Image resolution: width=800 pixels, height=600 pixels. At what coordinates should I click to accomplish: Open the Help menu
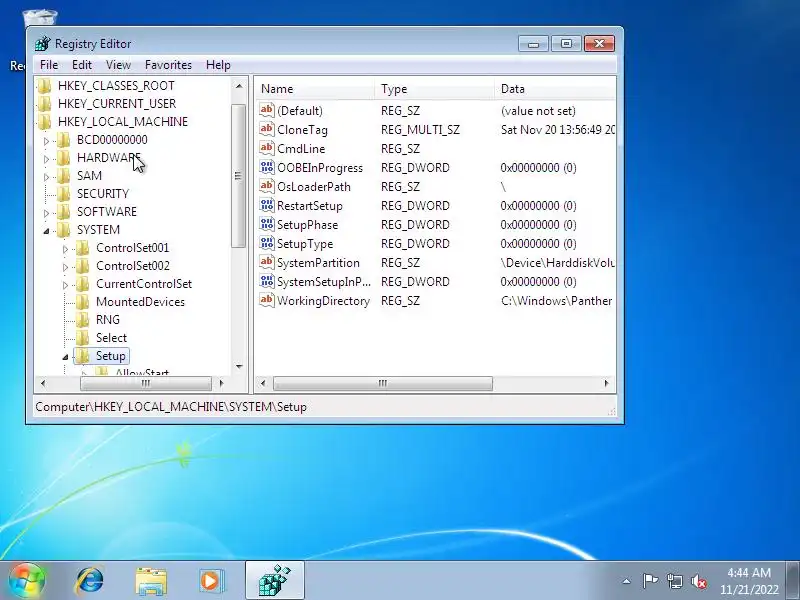218,65
